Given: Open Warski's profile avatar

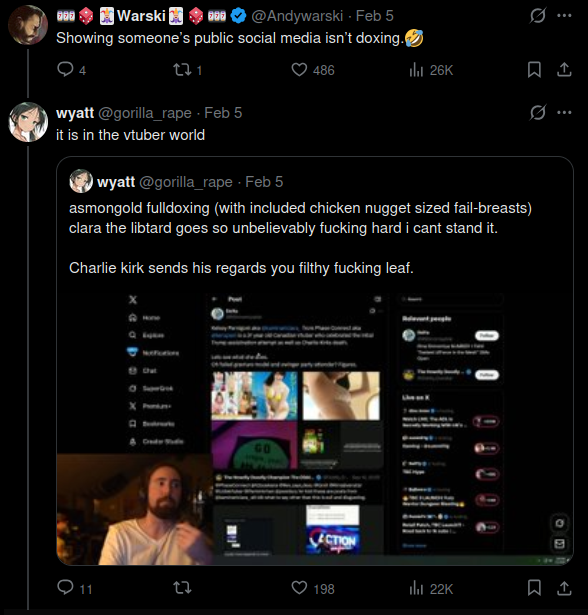Looking at the screenshot, I should pos(28,25).
